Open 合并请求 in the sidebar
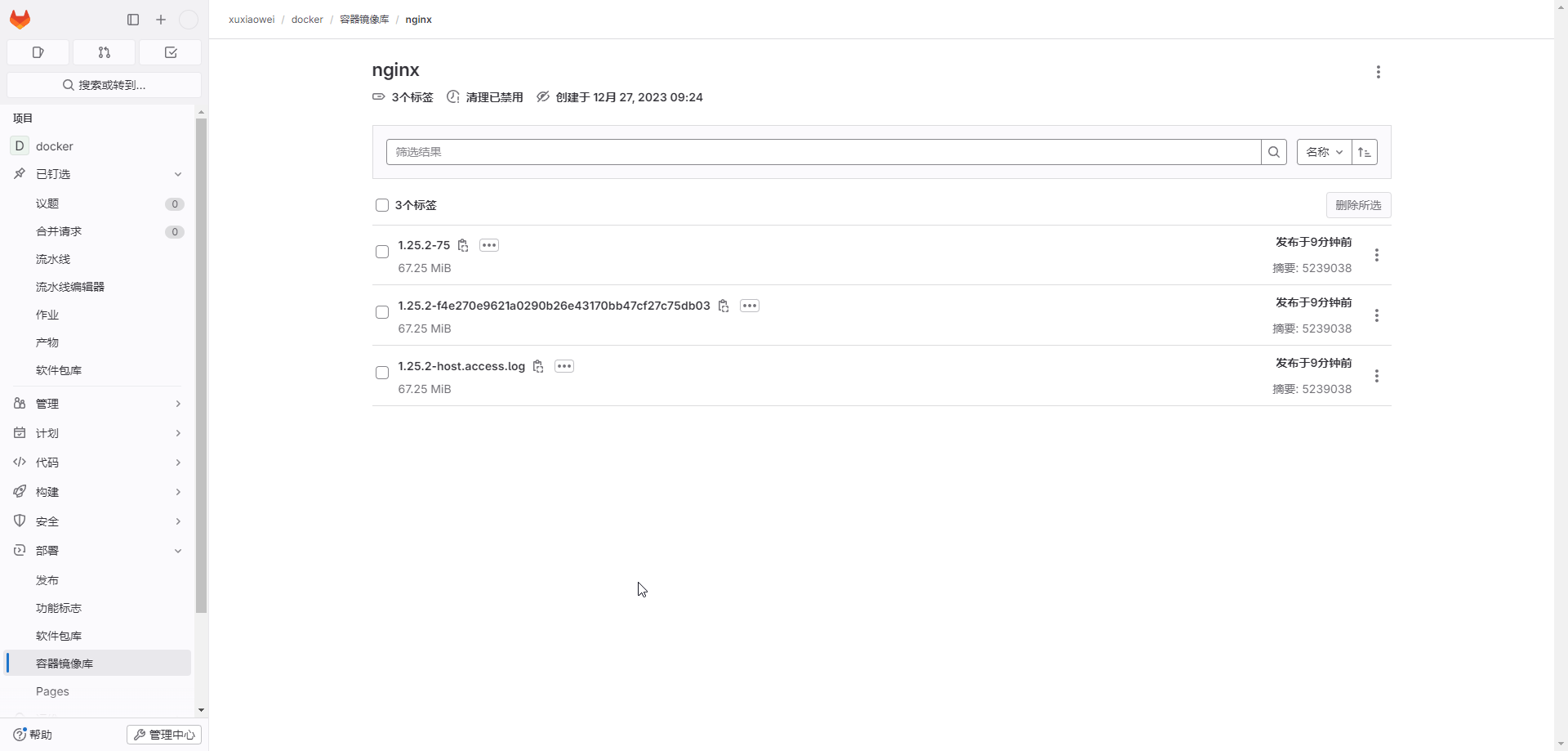Viewport: 1568px width, 751px height. (98, 231)
